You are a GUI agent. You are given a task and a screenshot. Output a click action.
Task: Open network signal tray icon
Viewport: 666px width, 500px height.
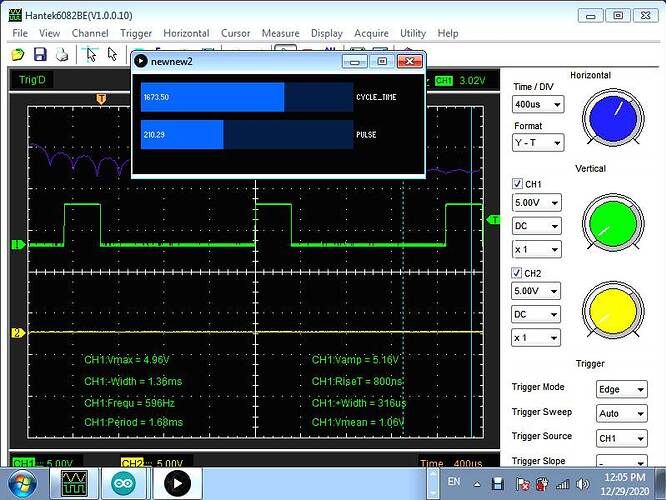tap(563, 484)
